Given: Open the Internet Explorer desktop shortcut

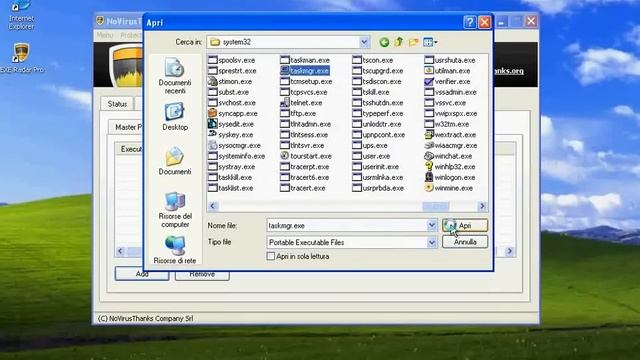Looking at the screenshot, I should (21, 16).
